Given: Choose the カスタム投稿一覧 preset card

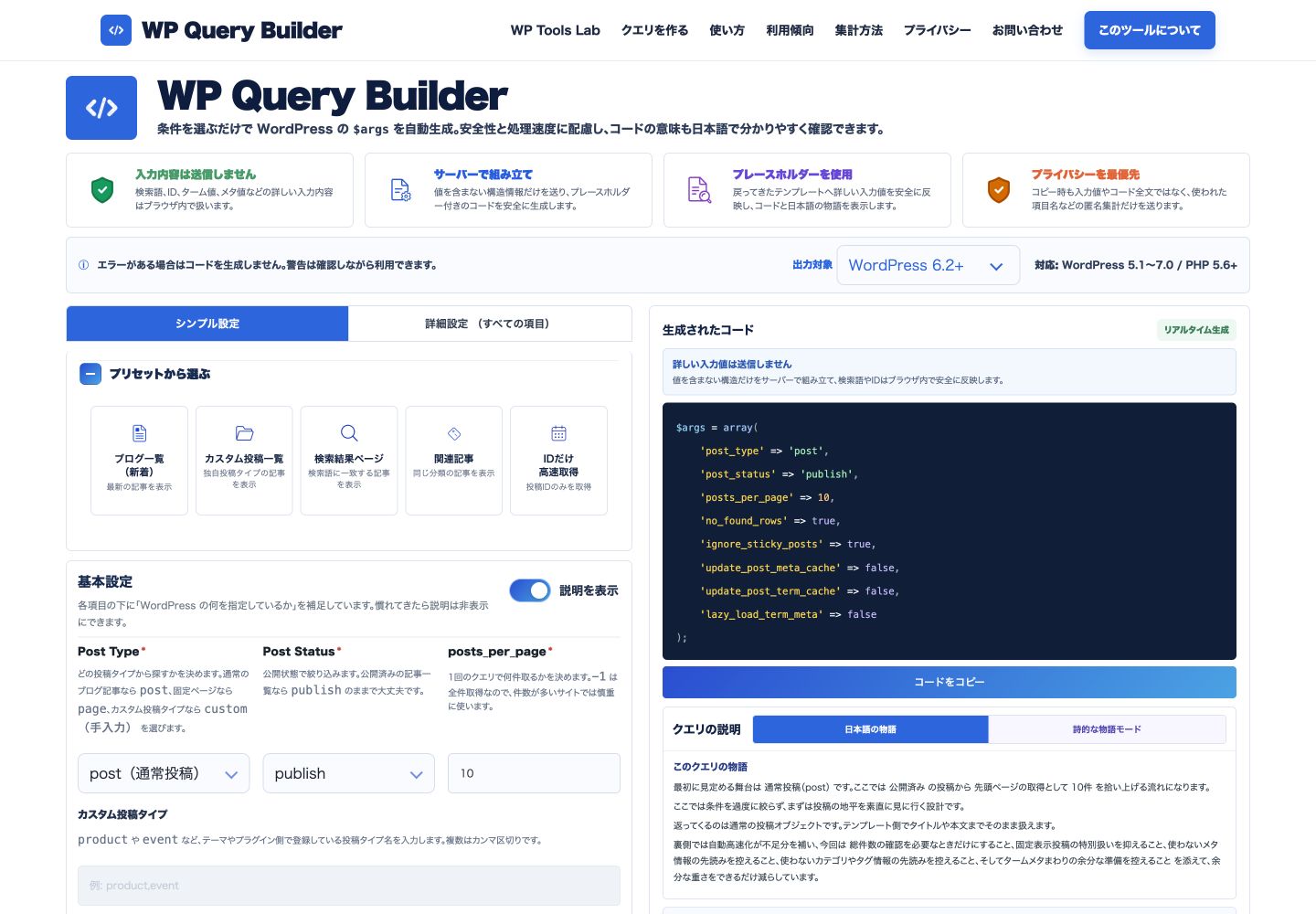Looking at the screenshot, I should pyautogui.click(x=244, y=461).
